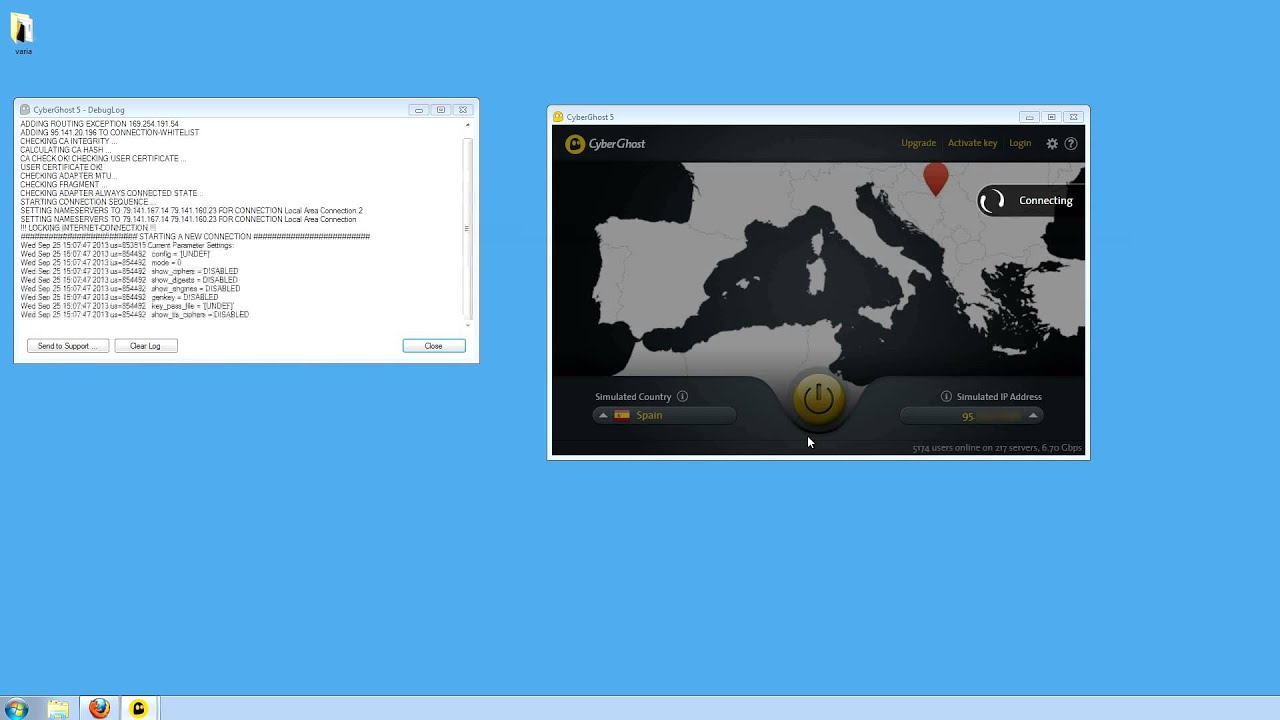Click the 'CyberGhost 5 - DebugLog' window title

click(79, 110)
